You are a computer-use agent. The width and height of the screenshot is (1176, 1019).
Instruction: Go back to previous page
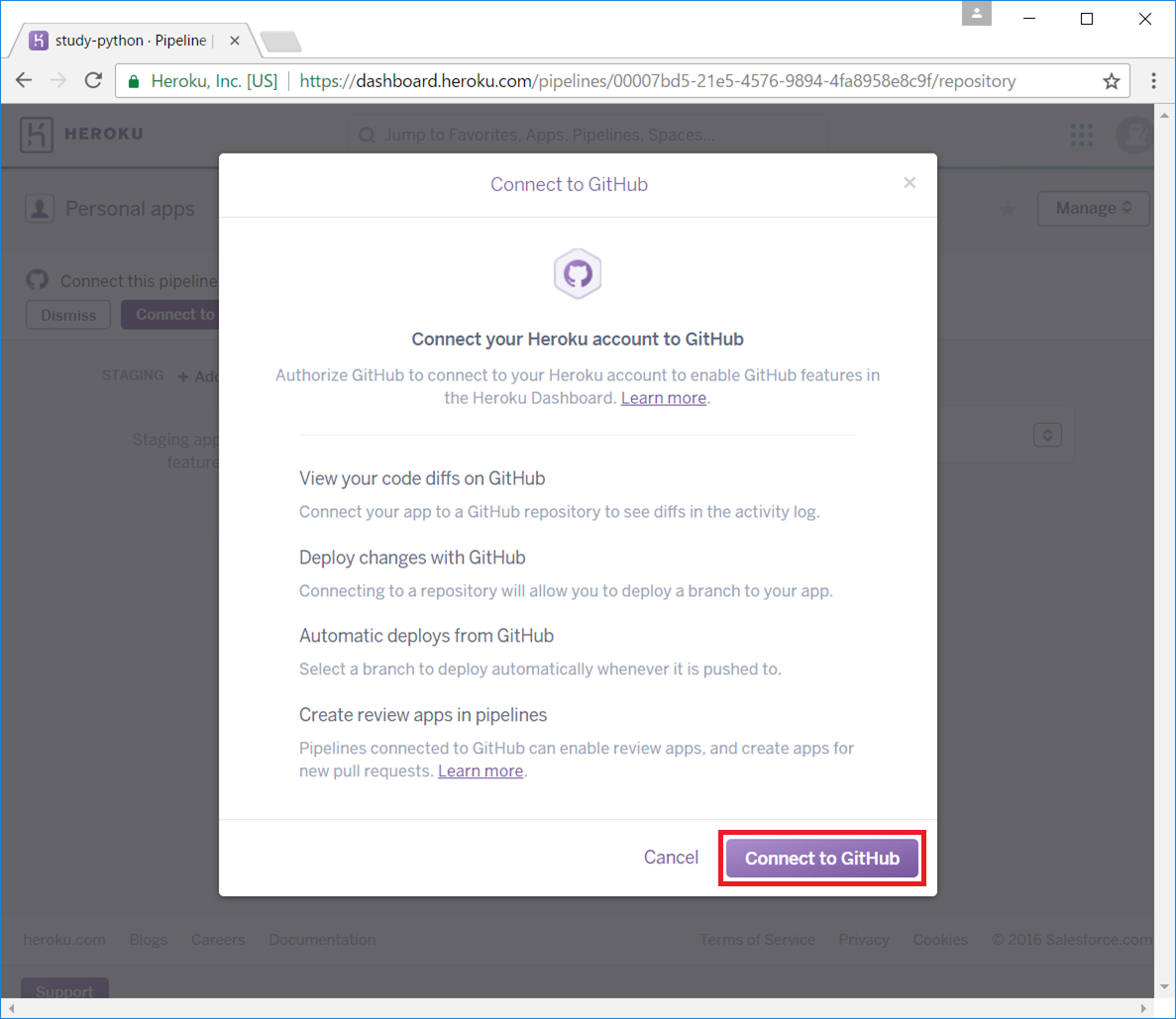pos(25,81)
